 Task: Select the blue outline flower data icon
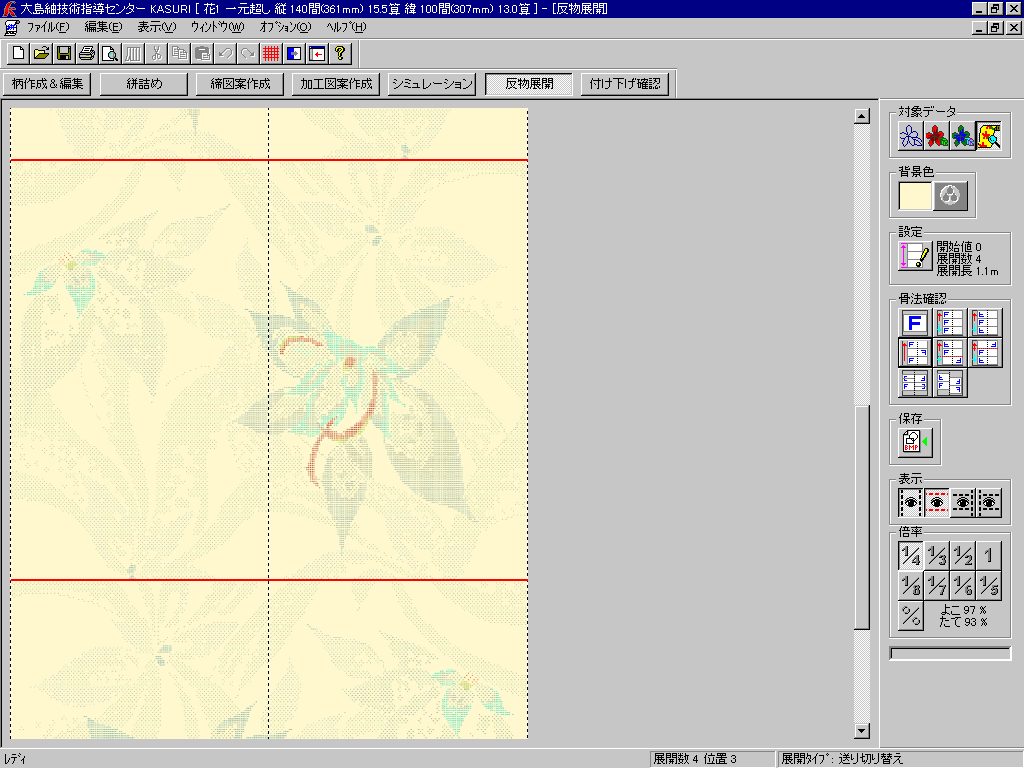(911, 137)
